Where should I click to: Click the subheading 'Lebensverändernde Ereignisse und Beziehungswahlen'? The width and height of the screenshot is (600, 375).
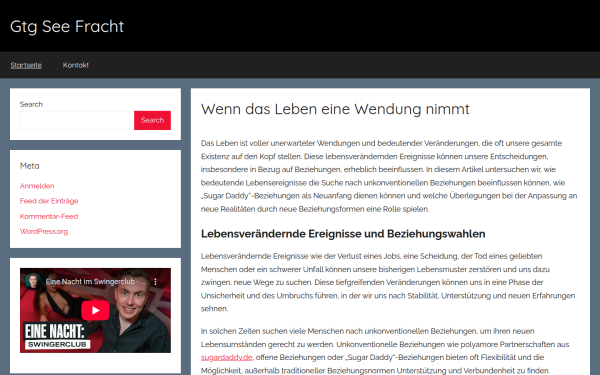point(343,234)
